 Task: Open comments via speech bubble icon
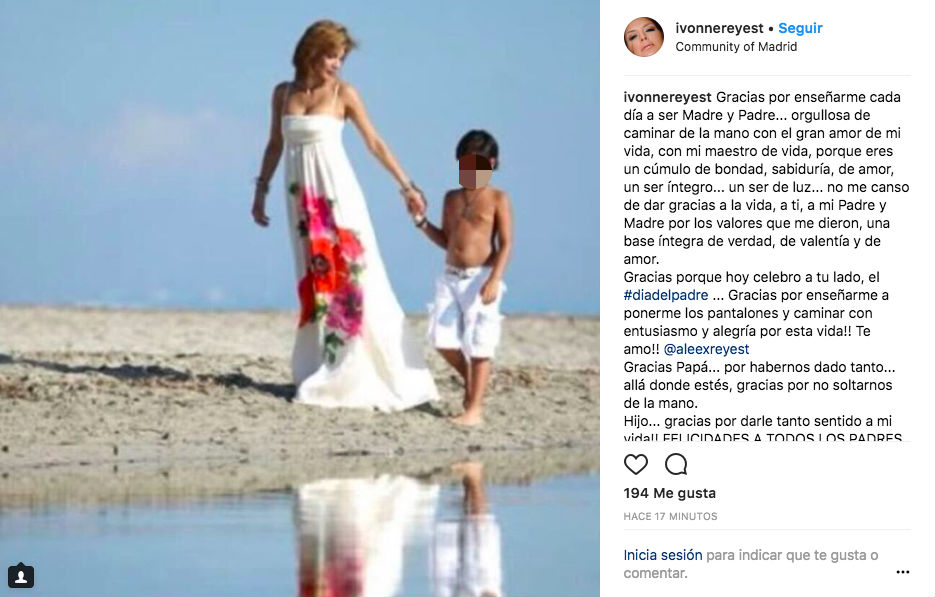click(676, 464)
